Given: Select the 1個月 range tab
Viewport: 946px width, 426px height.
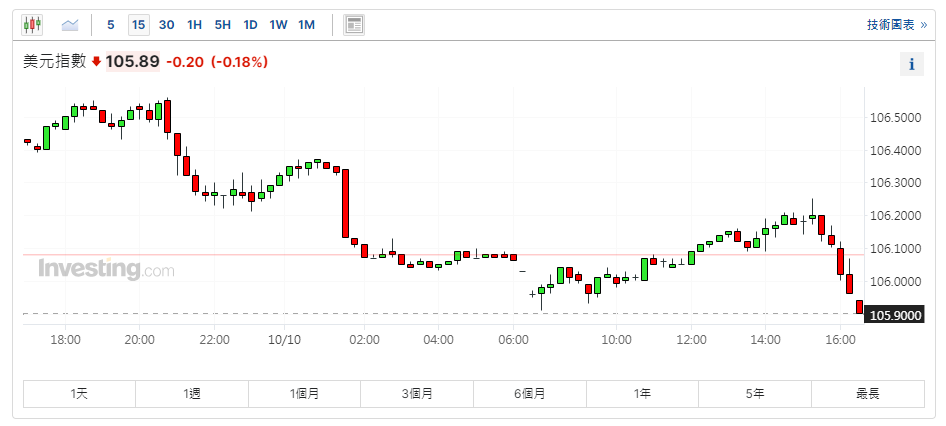Looking at the screenshot, I should [x=304, y=394].
